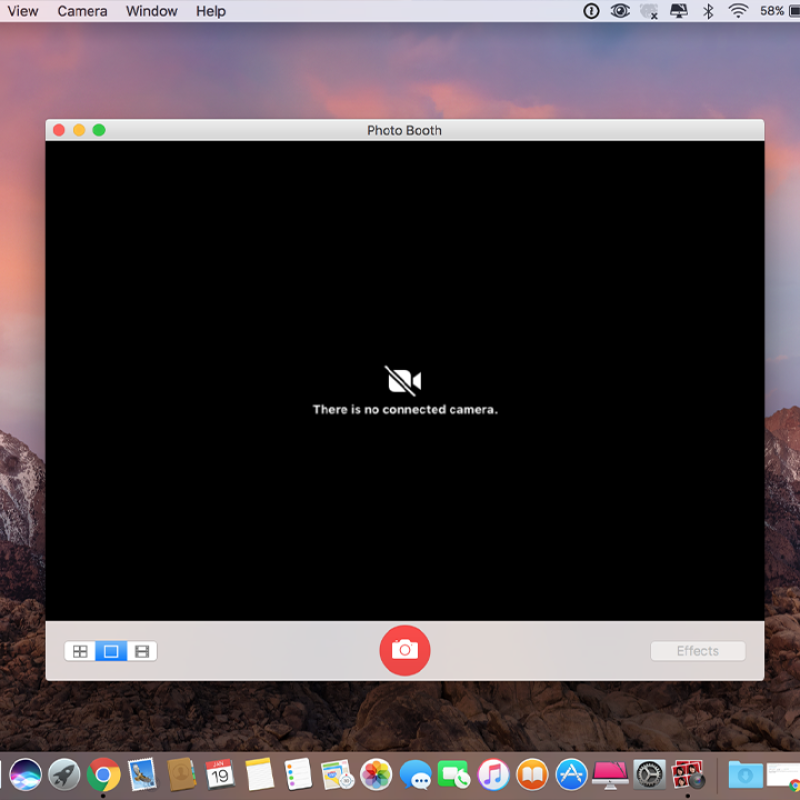The image size is (800, 800).
Task: Open the Window menu
Action: point(152,11)
